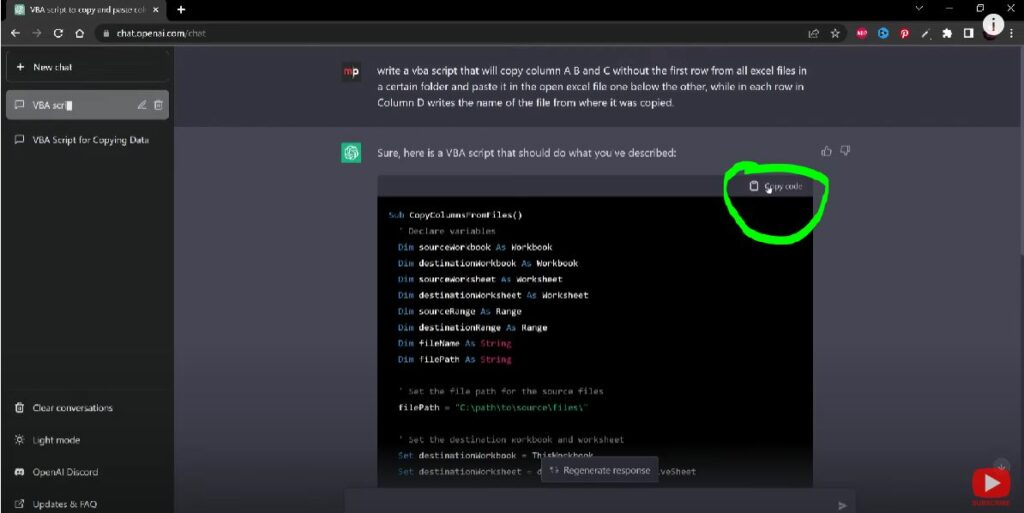Open the blue circular extension icon
The height and width of the screenshot is (513, 1024).
pyautogui.click(x=883, y=33)
